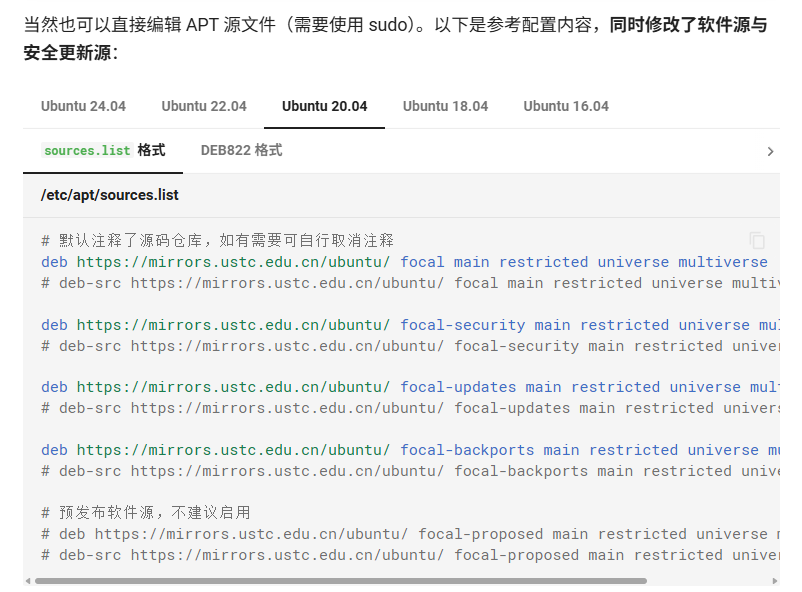Click the commented deb-src focal-security line

pyautogui.click(x=410, y=346)
